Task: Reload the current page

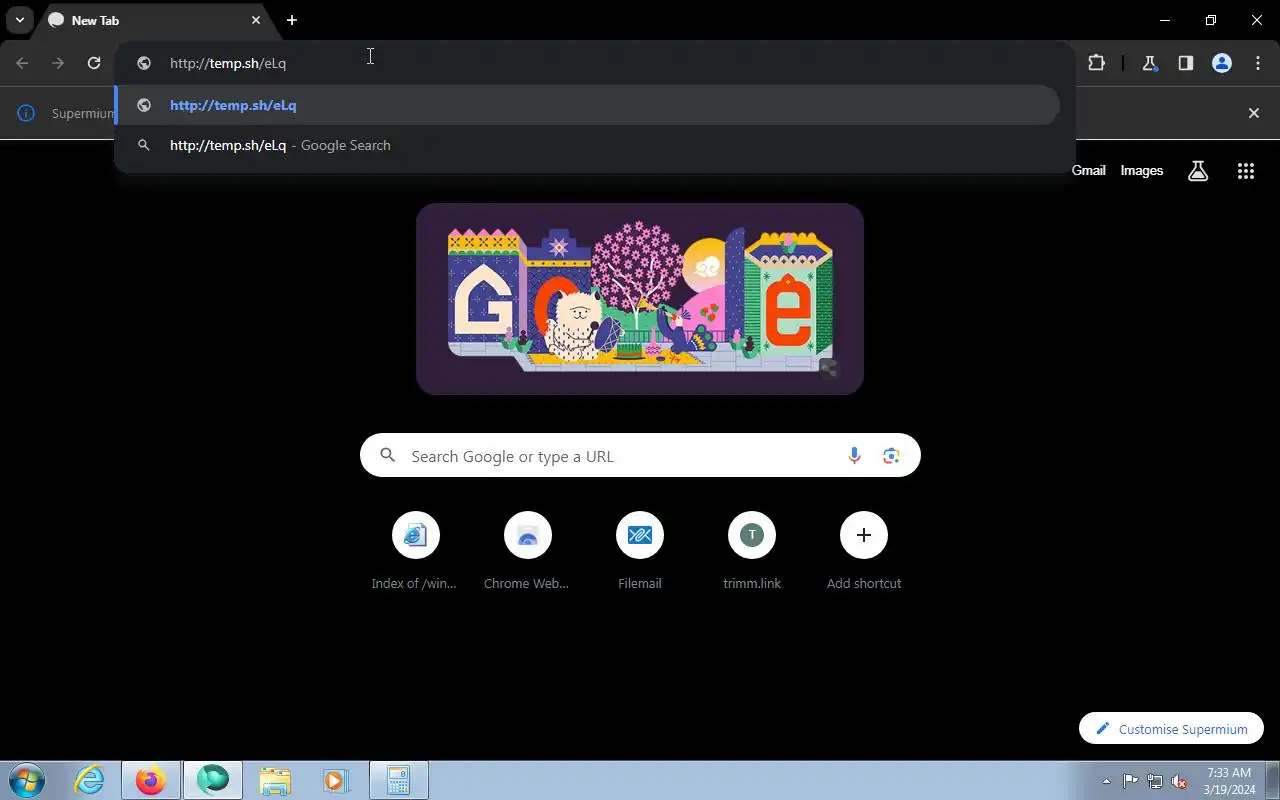Action: click(94, 63)
